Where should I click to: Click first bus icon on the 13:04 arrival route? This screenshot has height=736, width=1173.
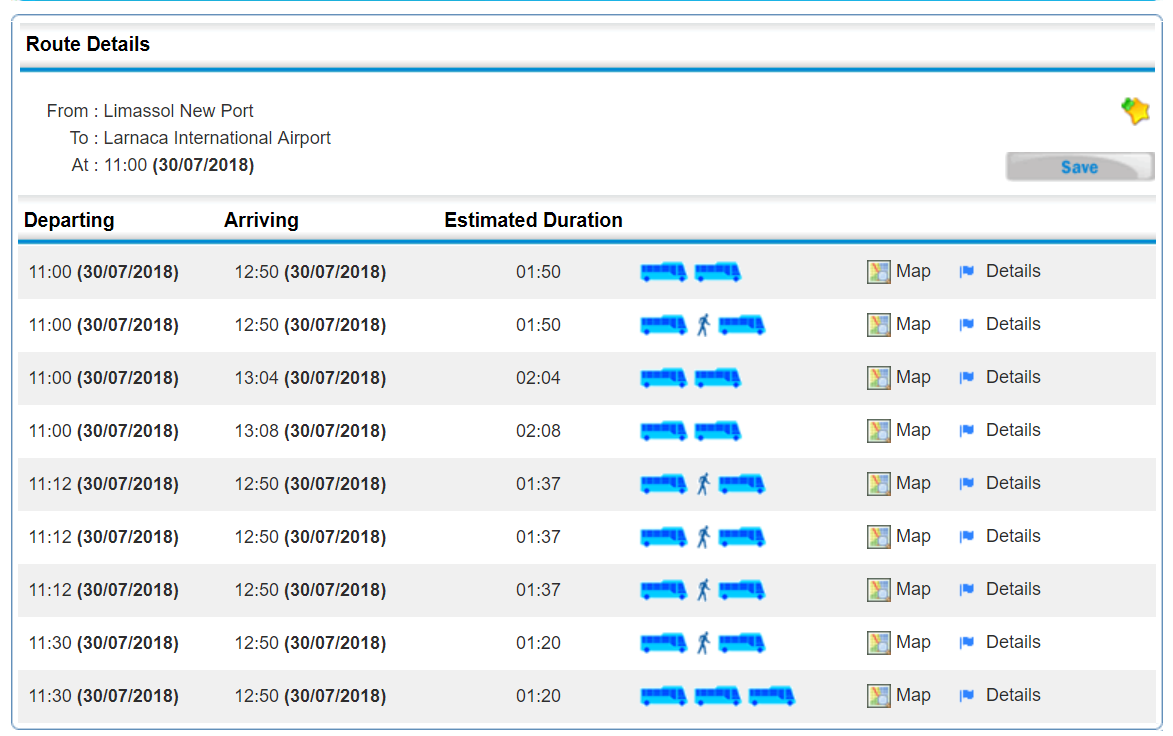click(x=663, y=377)
